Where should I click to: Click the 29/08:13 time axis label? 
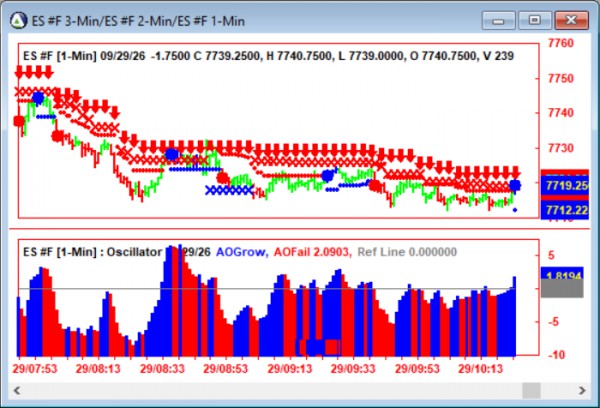click(x=98, y=369)
